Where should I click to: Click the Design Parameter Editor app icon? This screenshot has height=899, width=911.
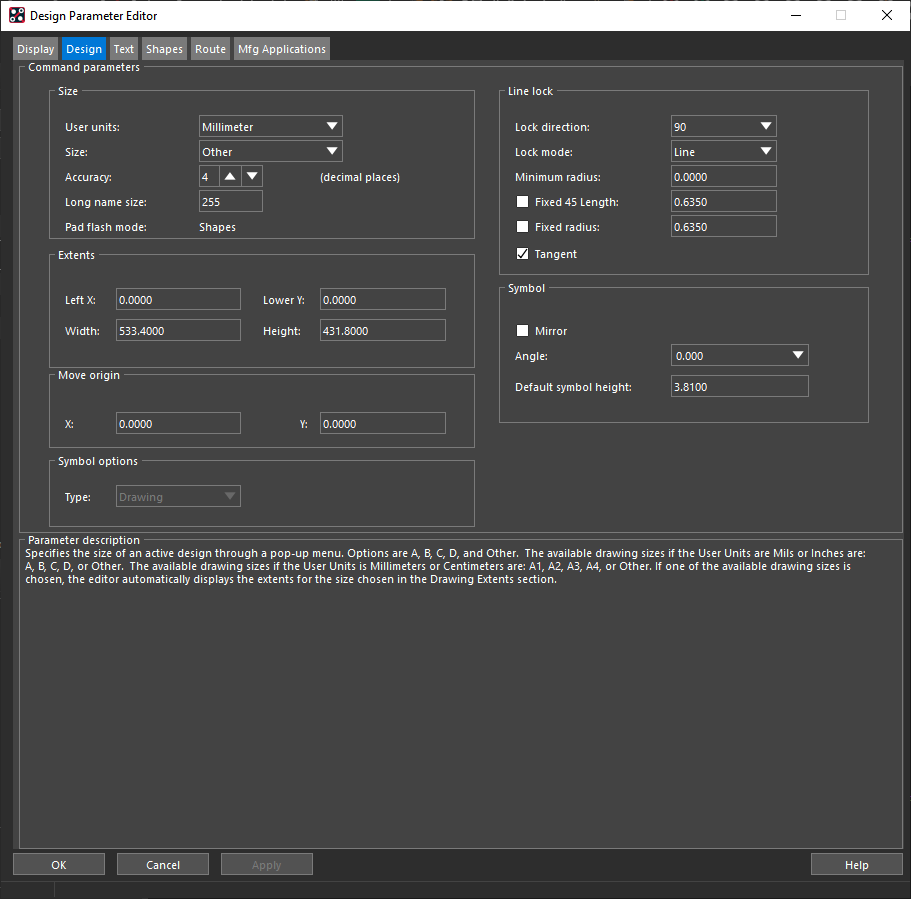(x=17, y=15)
